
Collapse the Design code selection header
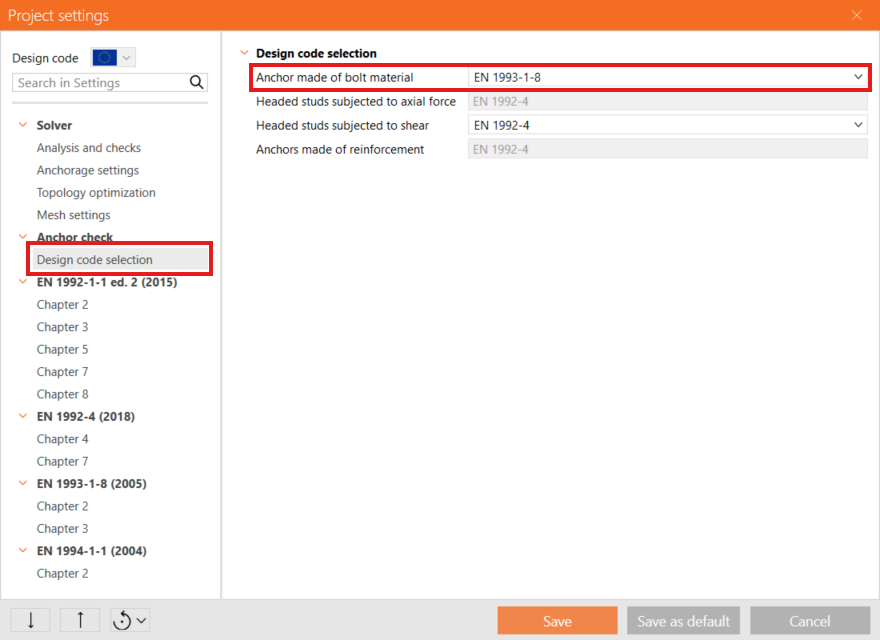point(243,53)
